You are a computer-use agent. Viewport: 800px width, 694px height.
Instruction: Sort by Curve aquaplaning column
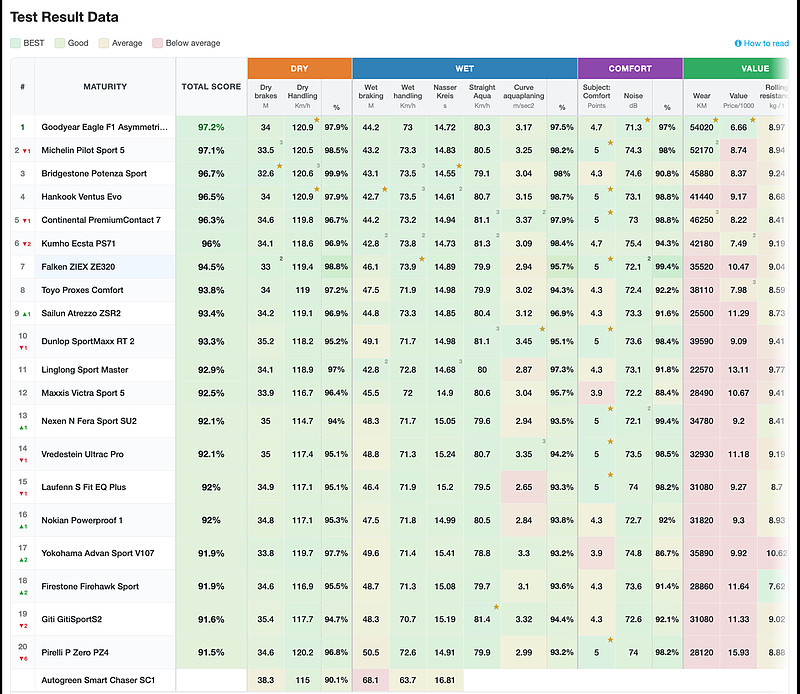523,96
